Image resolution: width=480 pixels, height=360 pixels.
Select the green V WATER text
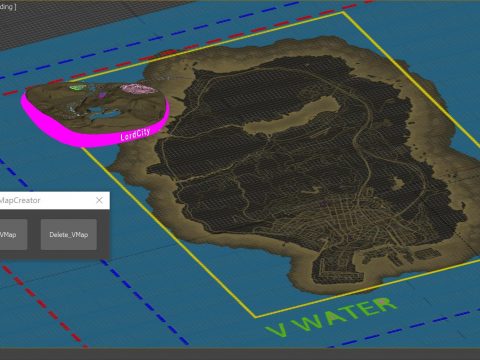(x=331, y=318)
